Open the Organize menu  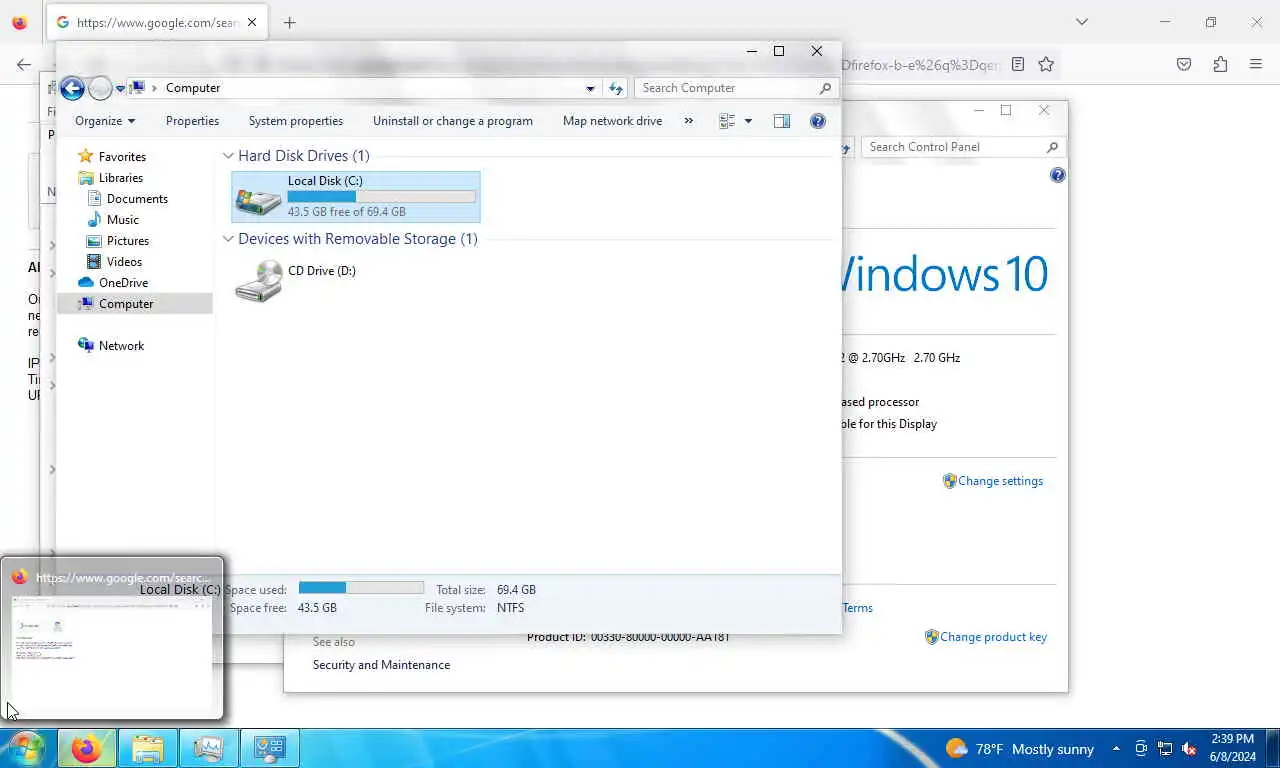(105, 121)
